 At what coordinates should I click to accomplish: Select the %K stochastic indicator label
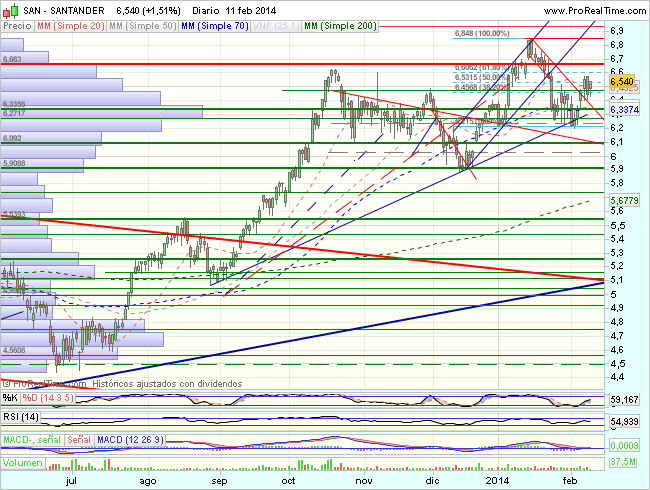click(10, 398)
